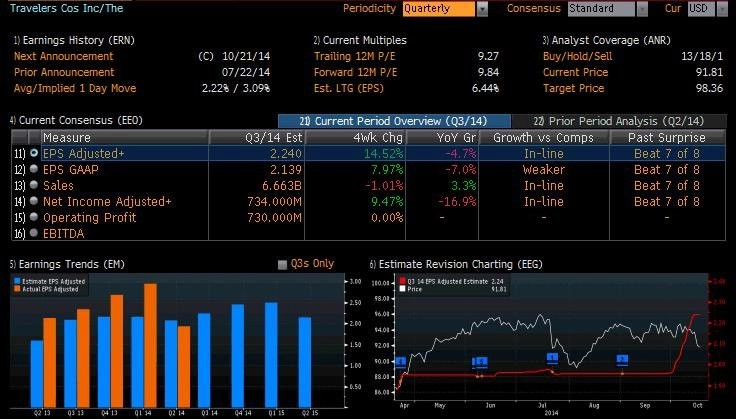Click the late August blue event marker
736x419 pixels.
tap(622, 360)
